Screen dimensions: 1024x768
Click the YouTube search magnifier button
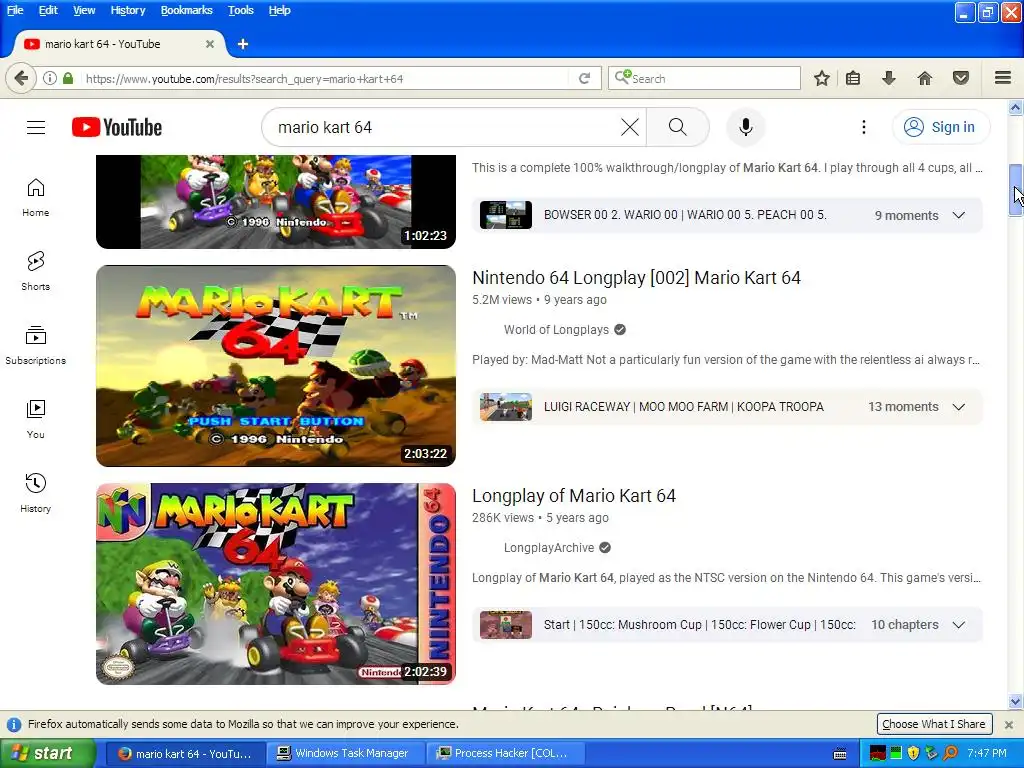tap(678, 127)
